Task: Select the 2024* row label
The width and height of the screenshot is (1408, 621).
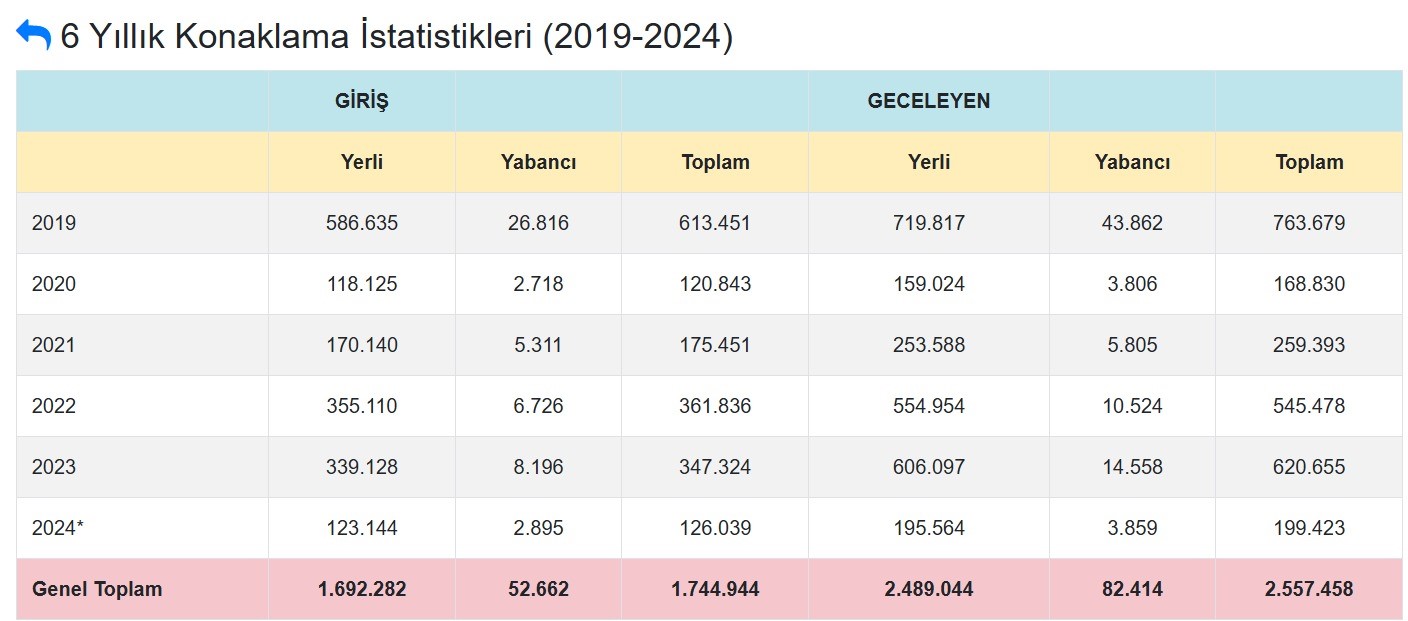Action: [56, 527]
